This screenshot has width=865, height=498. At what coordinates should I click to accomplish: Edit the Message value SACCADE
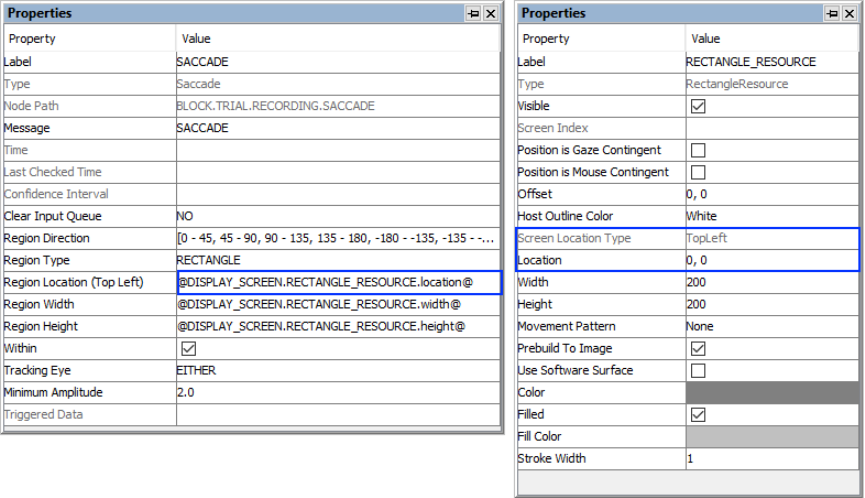(338, 128)
